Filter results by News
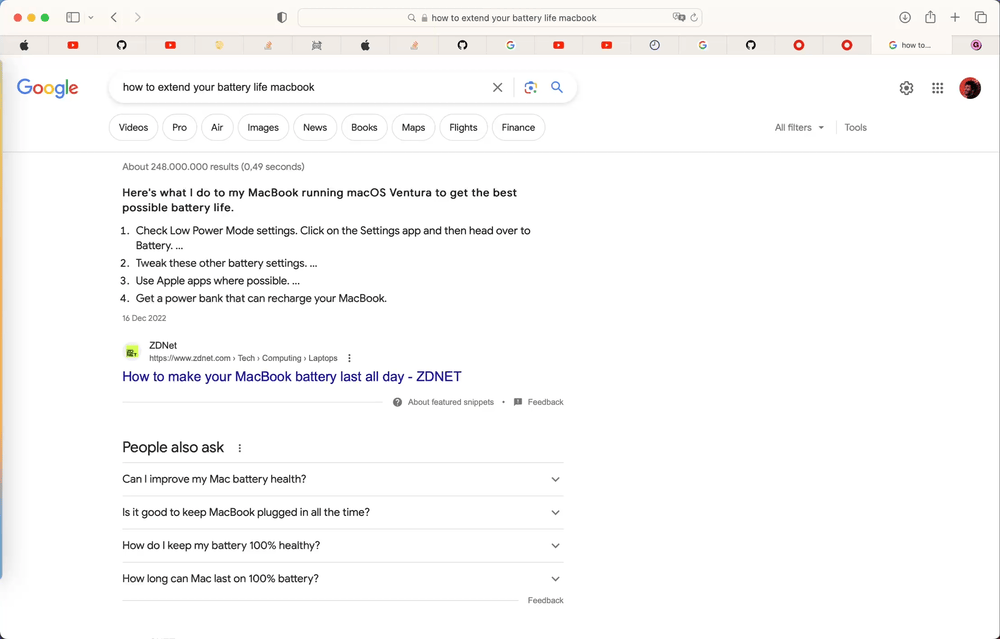This screenshot has width=1000, height=639. (x=314, y=128)
